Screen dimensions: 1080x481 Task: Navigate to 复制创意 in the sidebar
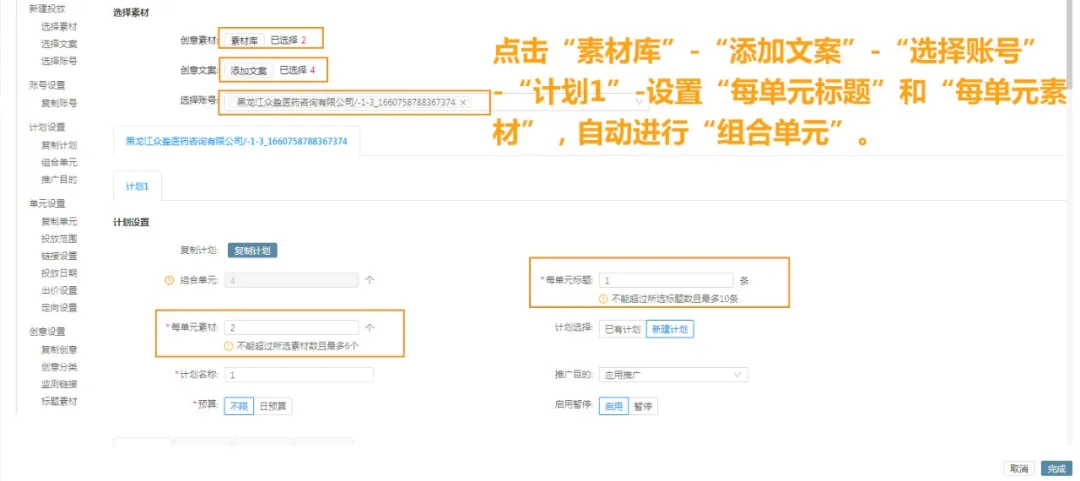59,349
